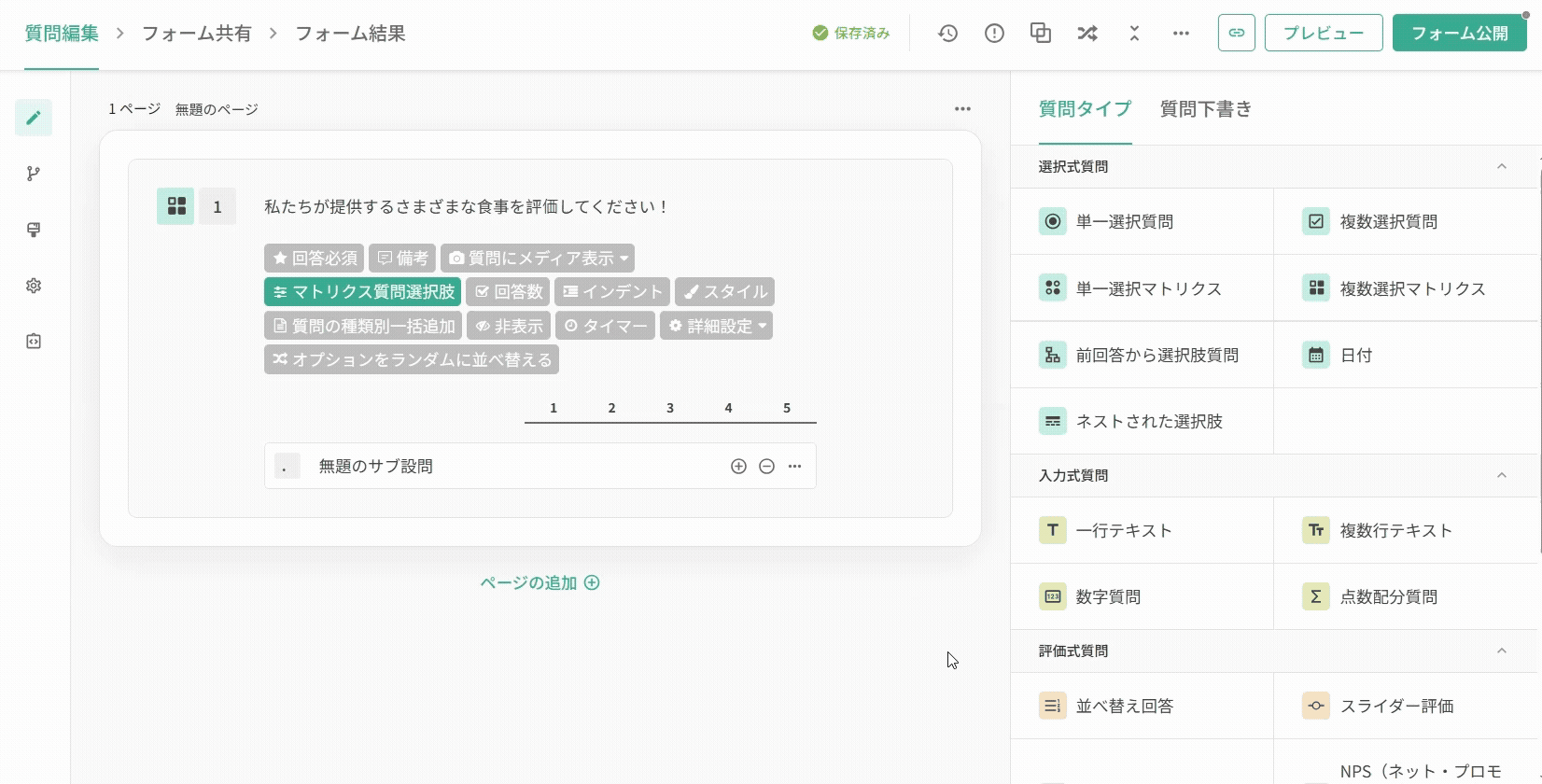1542x784 pixels.
Task: Click the ページの追加 link
Action: [x=540, y=583]
